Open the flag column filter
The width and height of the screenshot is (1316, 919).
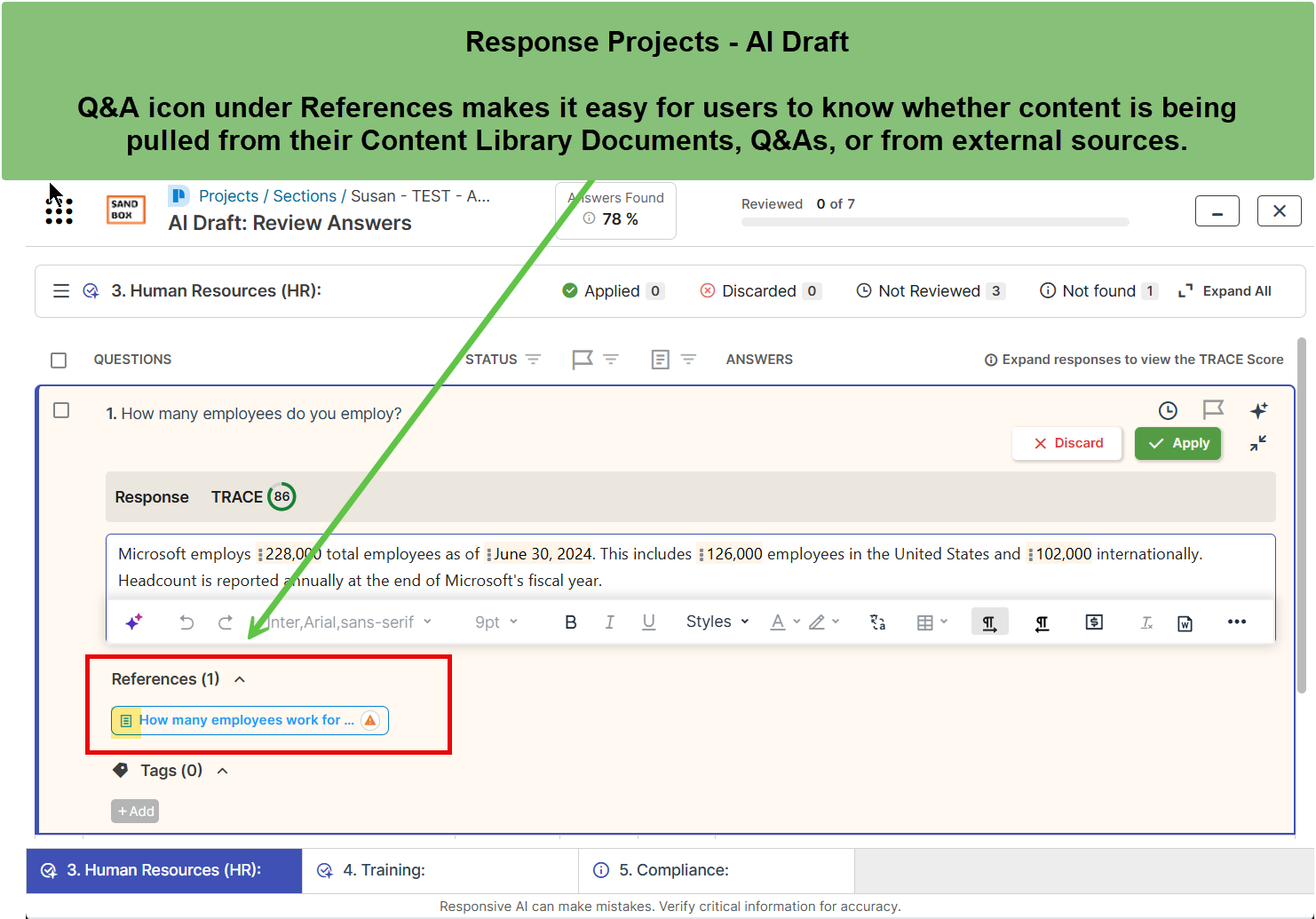pyautogui.click(x=611, y=360)
